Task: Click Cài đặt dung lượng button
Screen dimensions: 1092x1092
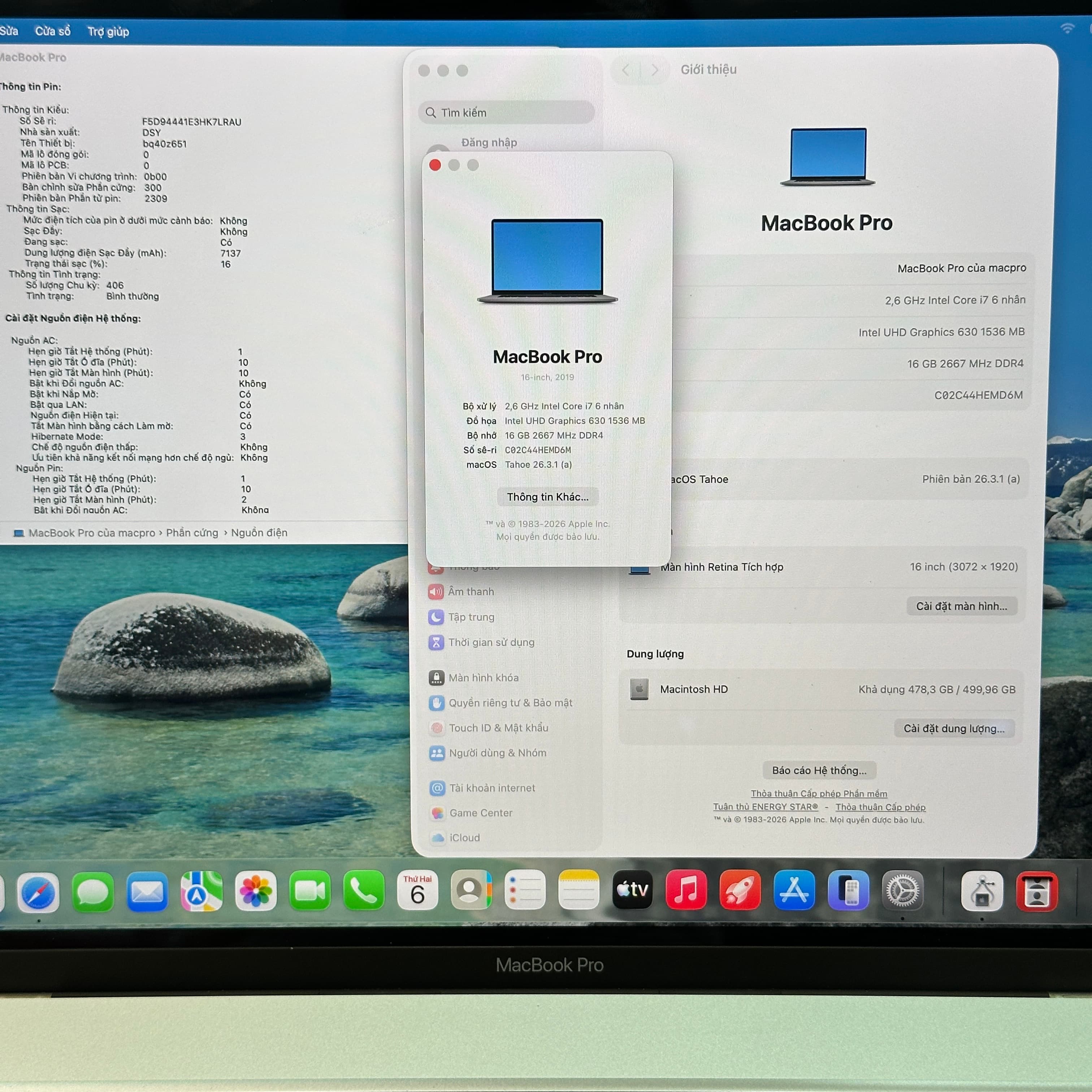Action: (954, 729)
